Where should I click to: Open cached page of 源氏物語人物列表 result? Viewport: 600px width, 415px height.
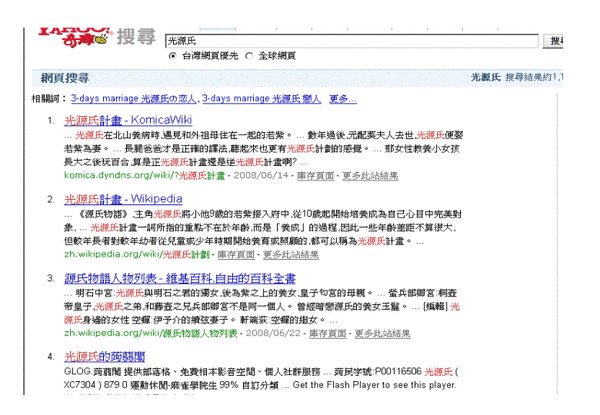click(x=328, y=333)
